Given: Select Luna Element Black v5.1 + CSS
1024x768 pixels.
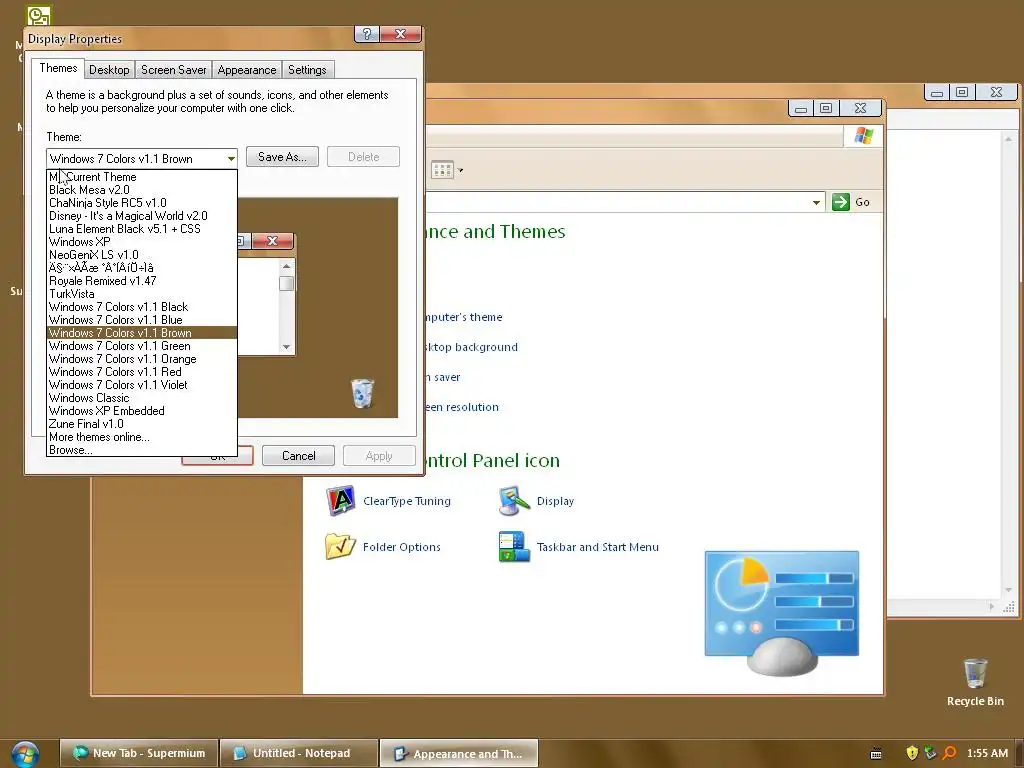Looking at the screenshot, I should tap(142, 229).
